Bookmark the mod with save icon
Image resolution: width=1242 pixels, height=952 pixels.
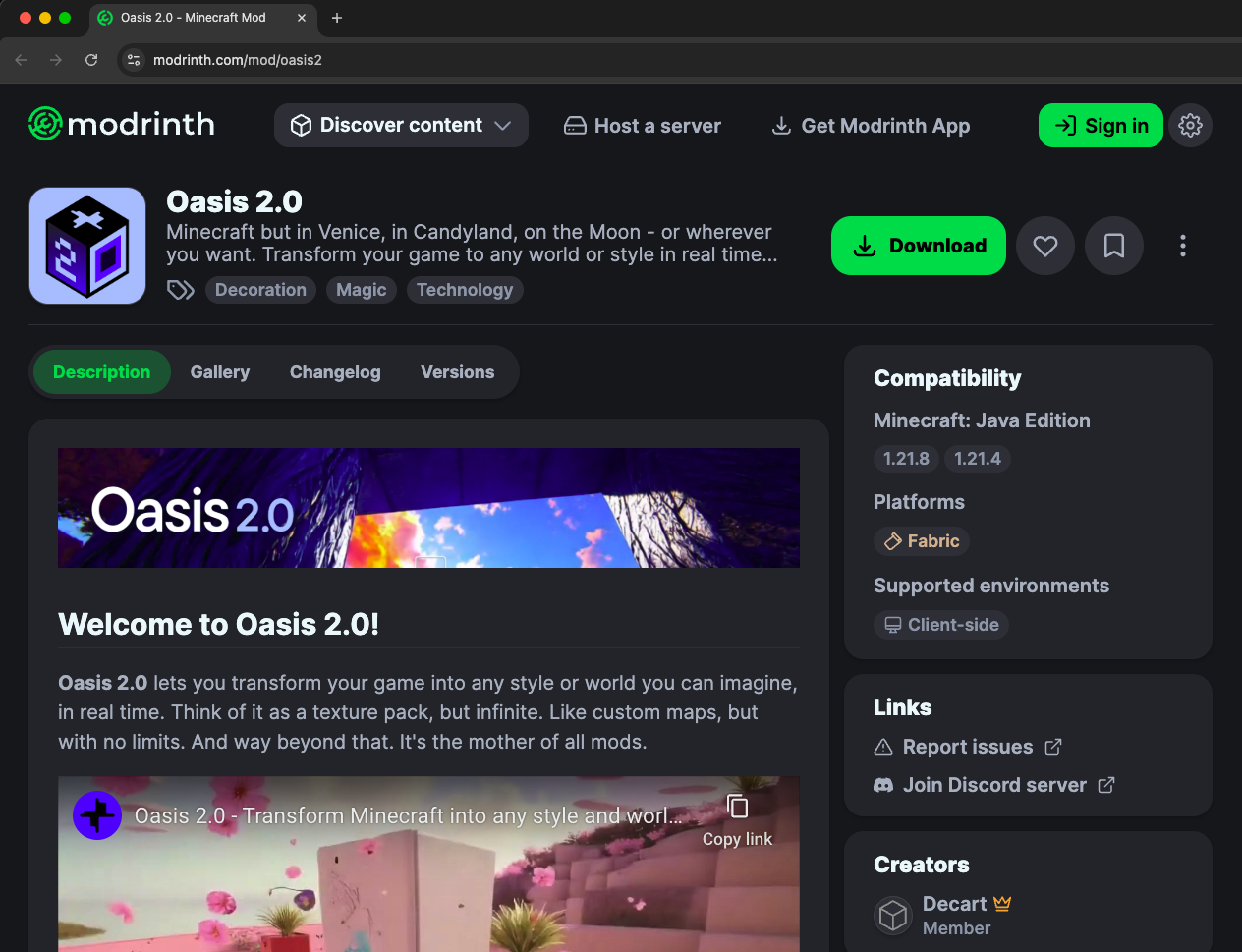1114,246
